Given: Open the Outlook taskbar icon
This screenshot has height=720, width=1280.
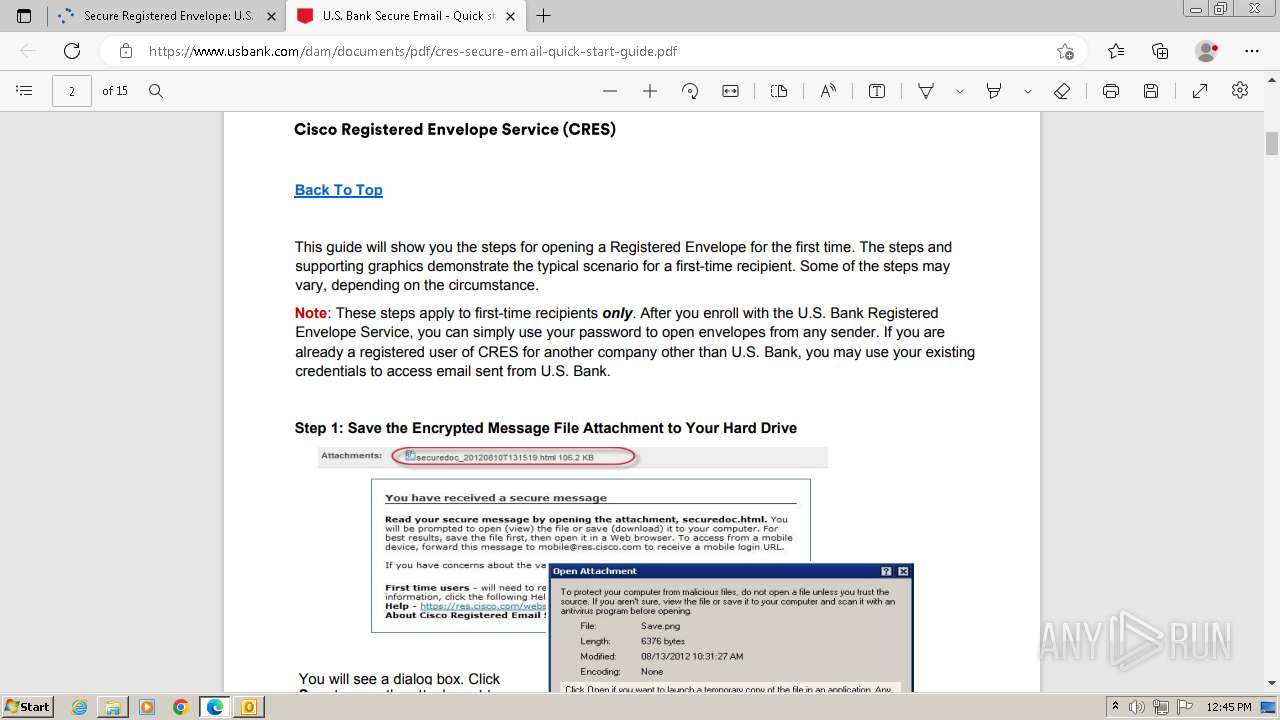Looking at the screenshot, I should pyautogui.click(x=249, y=707).
